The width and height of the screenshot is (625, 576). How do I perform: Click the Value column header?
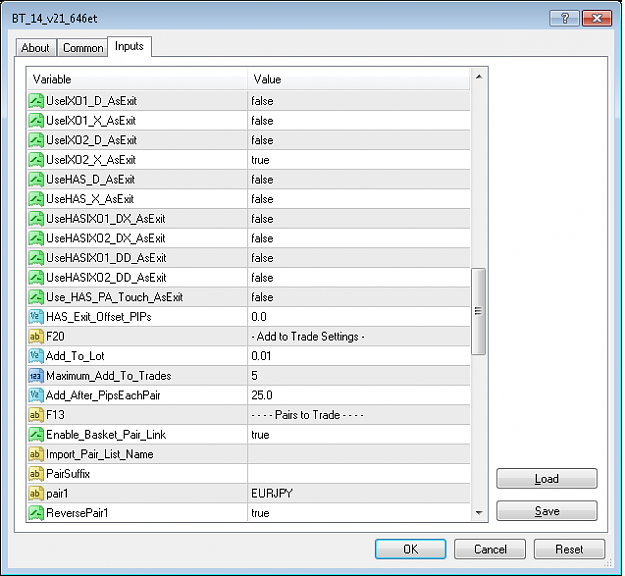point(359,79)
